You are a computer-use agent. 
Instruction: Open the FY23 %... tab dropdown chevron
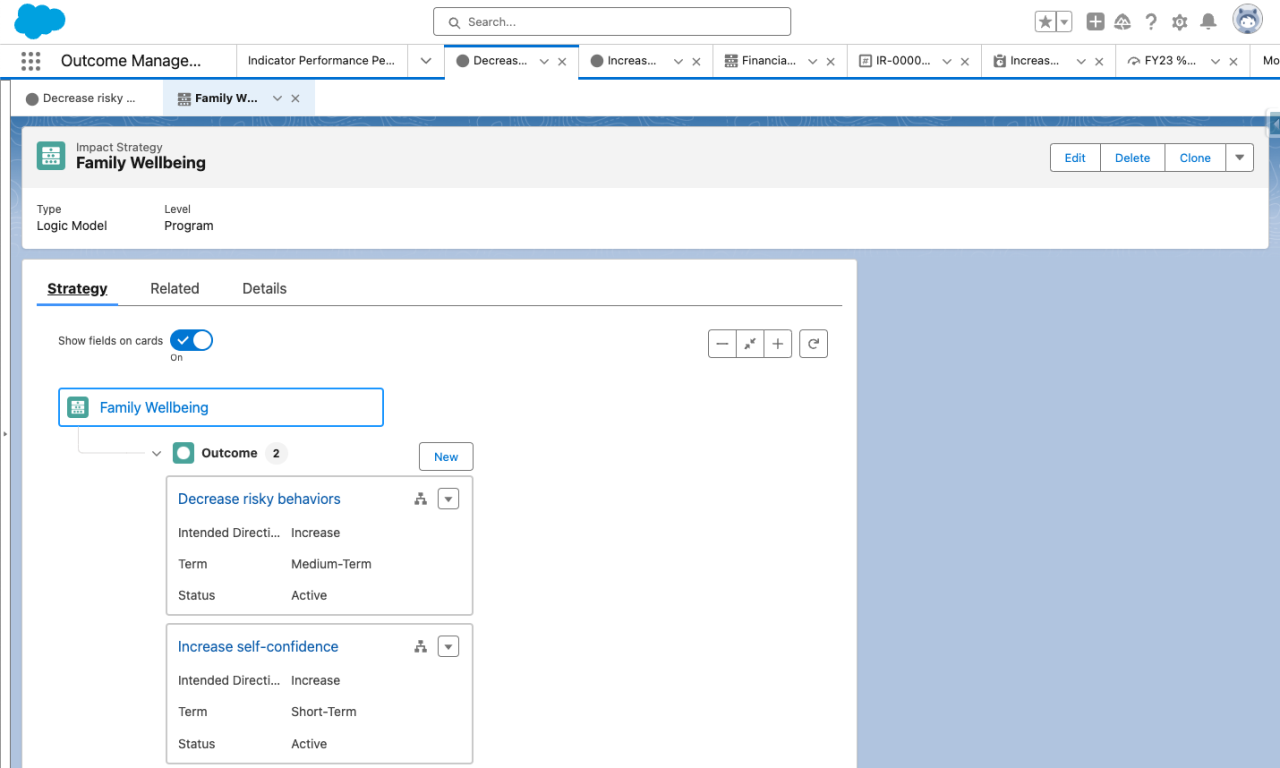1215,62
